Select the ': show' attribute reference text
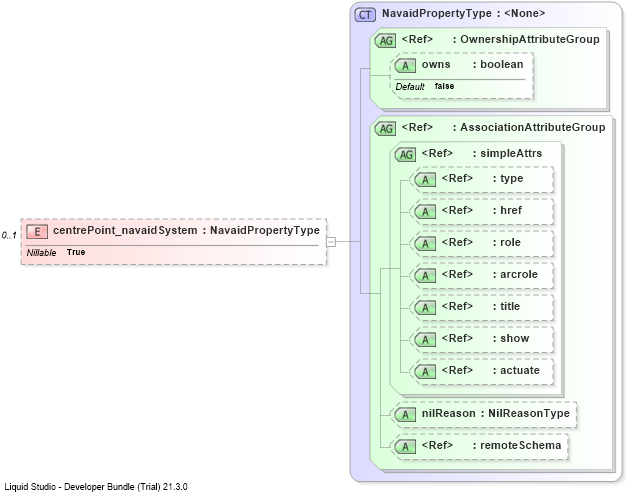 [511, 338]
